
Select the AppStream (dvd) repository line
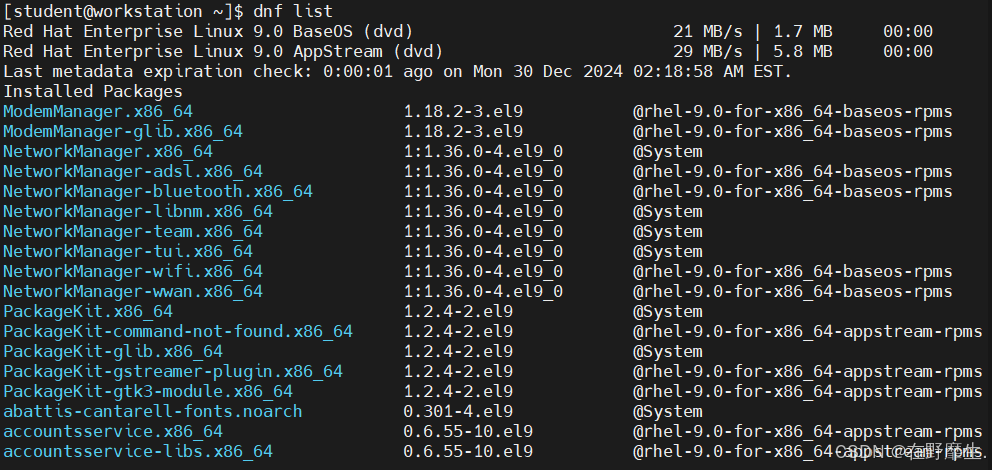point(468,52)
